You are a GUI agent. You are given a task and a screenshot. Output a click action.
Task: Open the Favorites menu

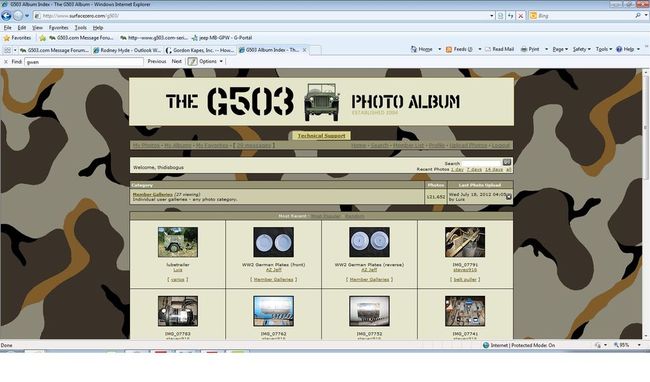click(x=58, y=28)
